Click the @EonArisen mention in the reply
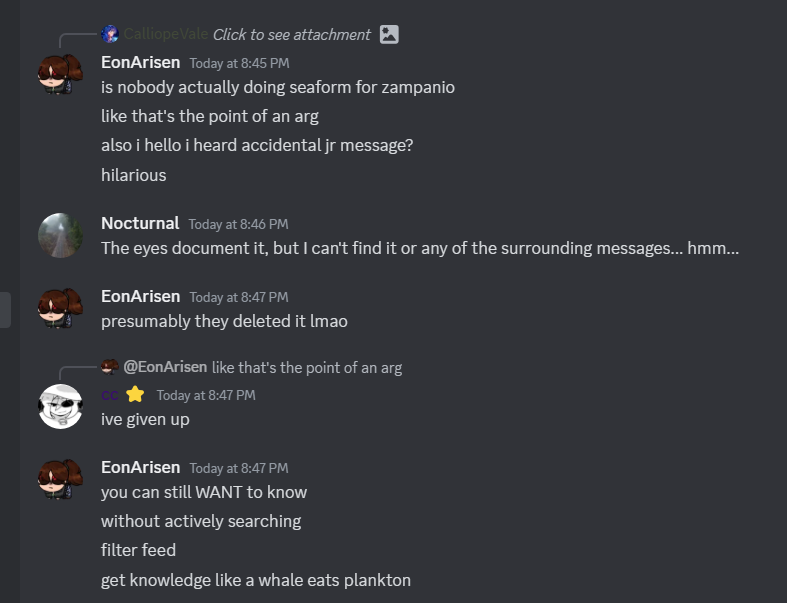787x603 pixels. click(x=165, y=367)
